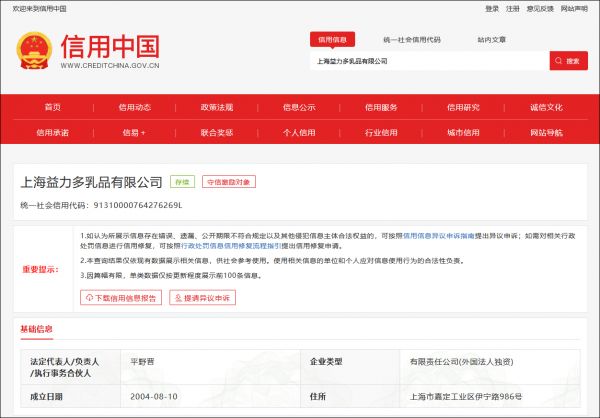
Task: Open 信用研究 navigation item
Action: pos(463,107)
